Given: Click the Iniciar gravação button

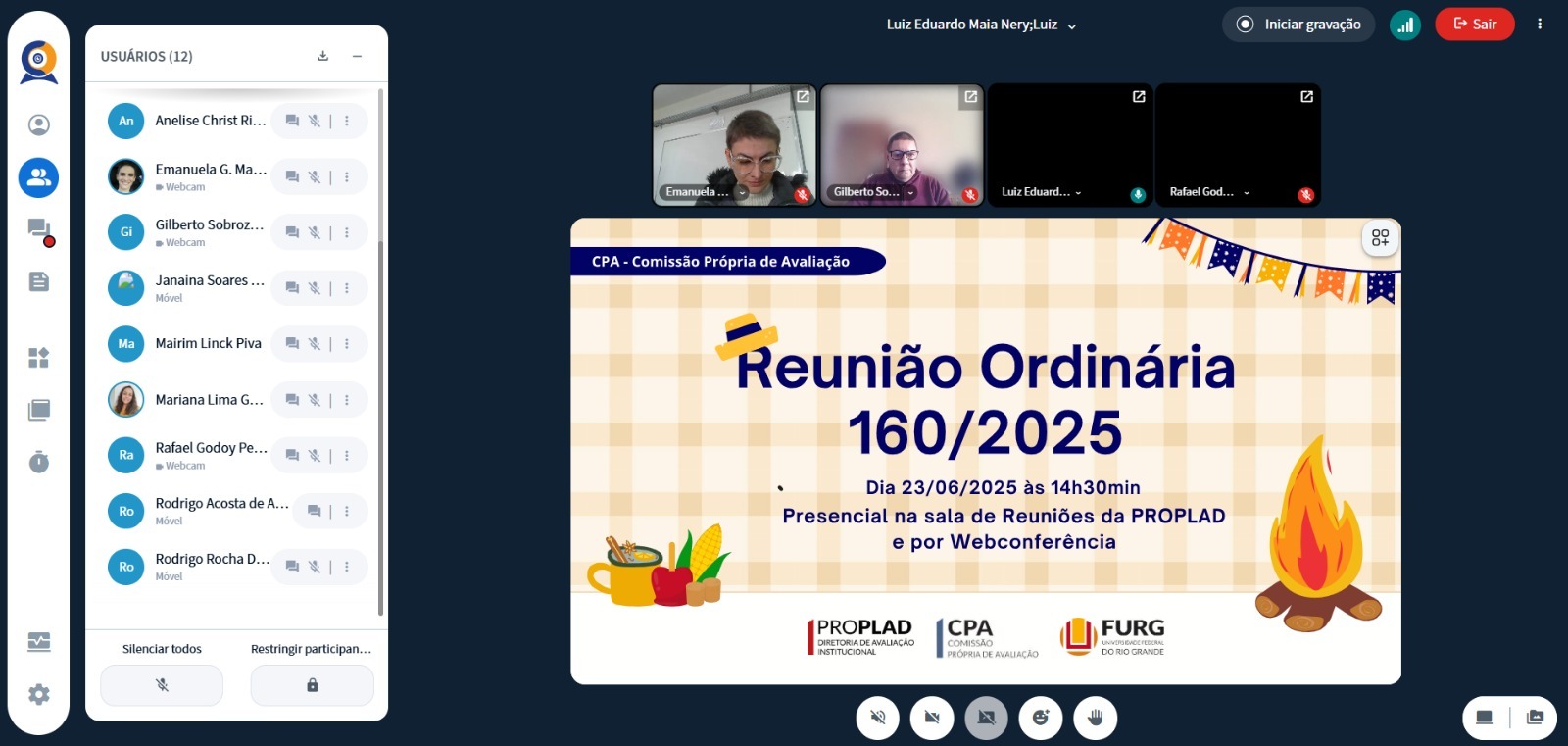Looking at the screenshot, I should click(1298, 25).
